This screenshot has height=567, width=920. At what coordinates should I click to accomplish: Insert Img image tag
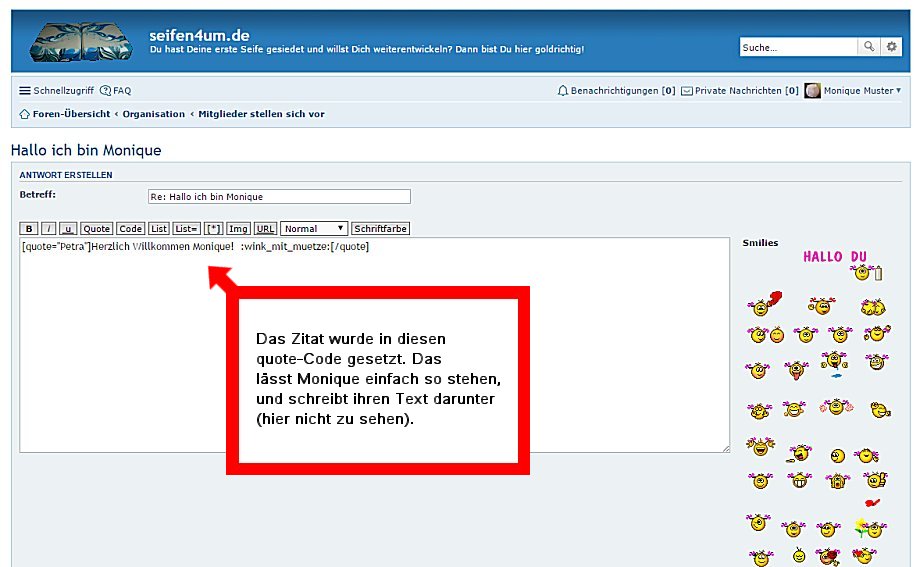pos(238,229)
